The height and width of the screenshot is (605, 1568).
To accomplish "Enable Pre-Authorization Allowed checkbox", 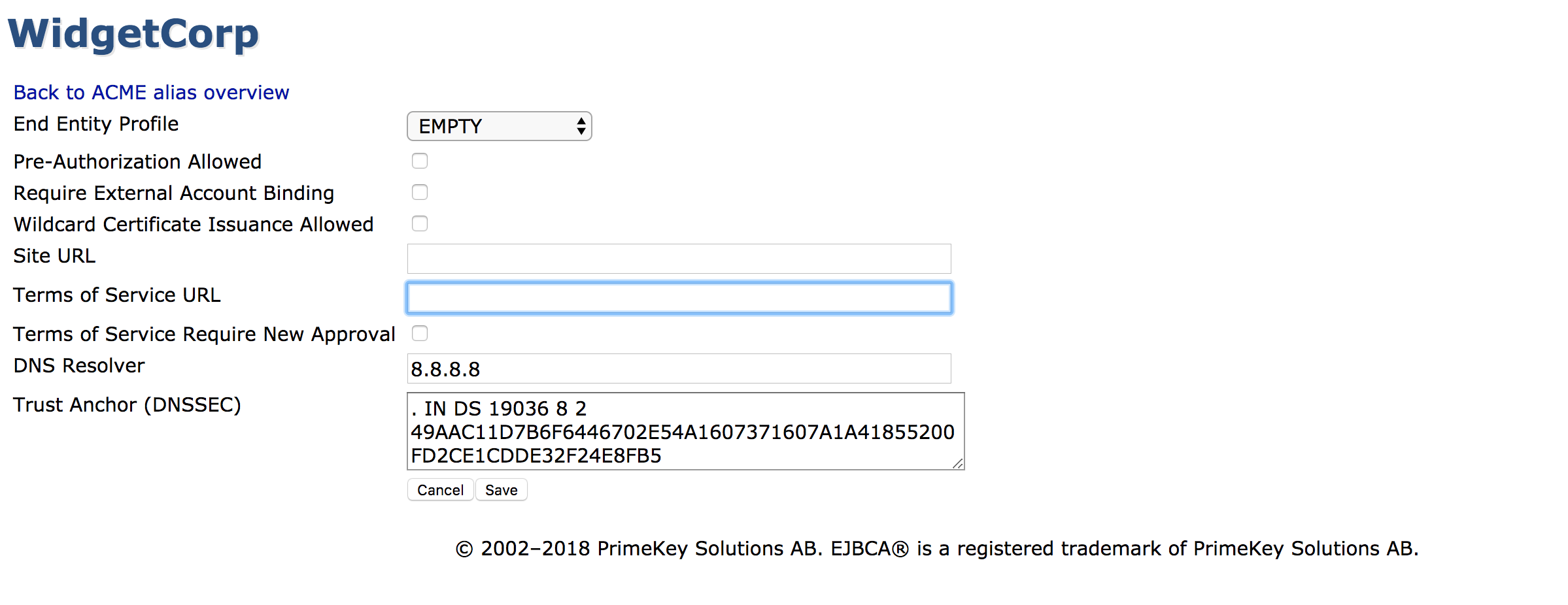I will [x=420, y=161].
